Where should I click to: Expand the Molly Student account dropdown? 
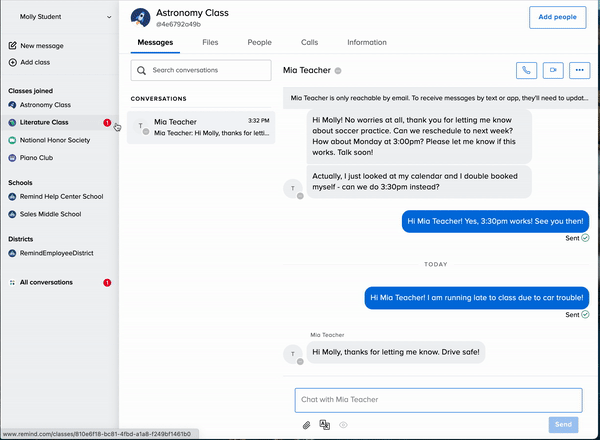click(108, 16)
